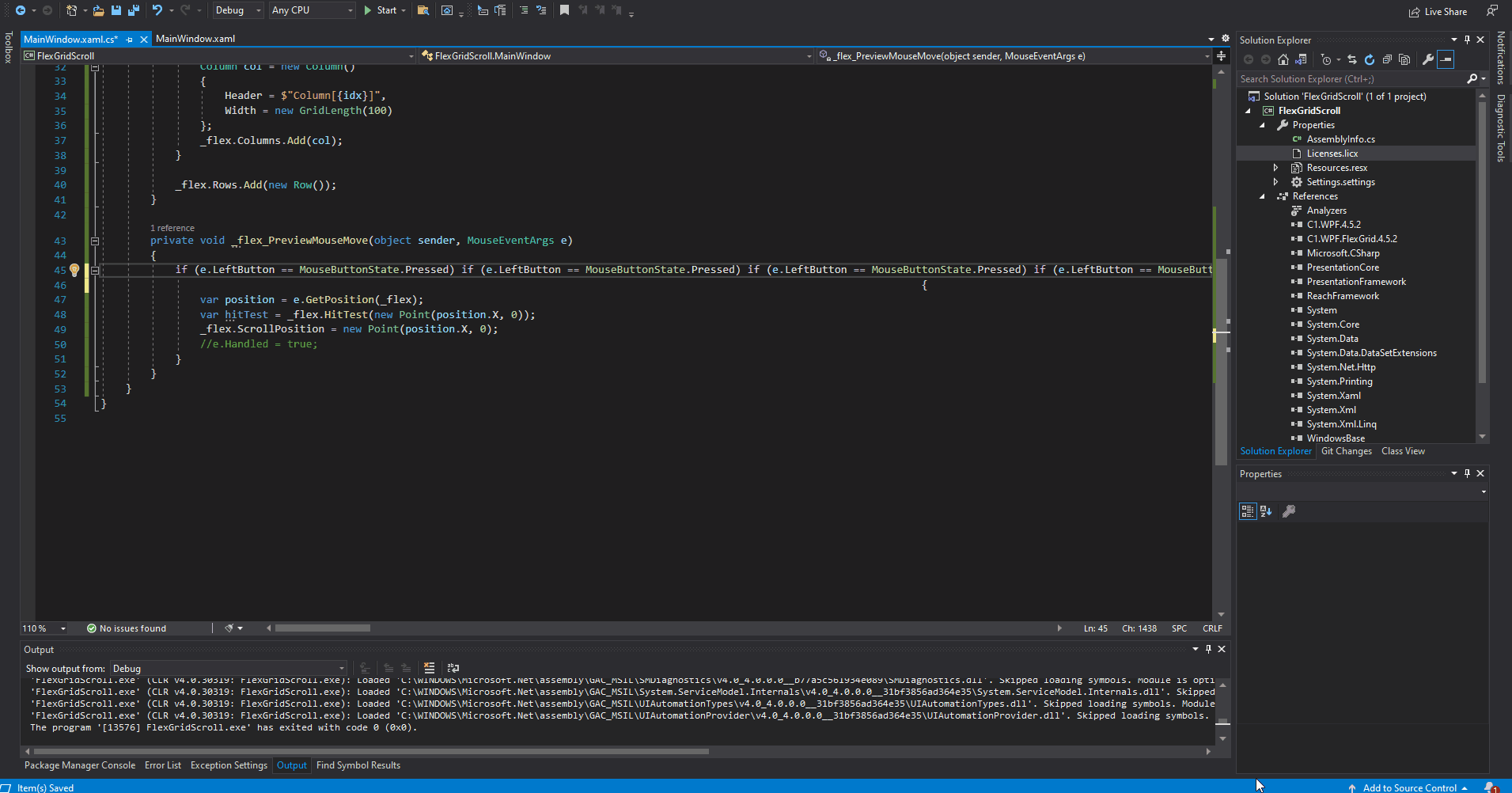Click the Search Solution Explorer input field
1512x793 pixels.
(x=1345, y=79)
